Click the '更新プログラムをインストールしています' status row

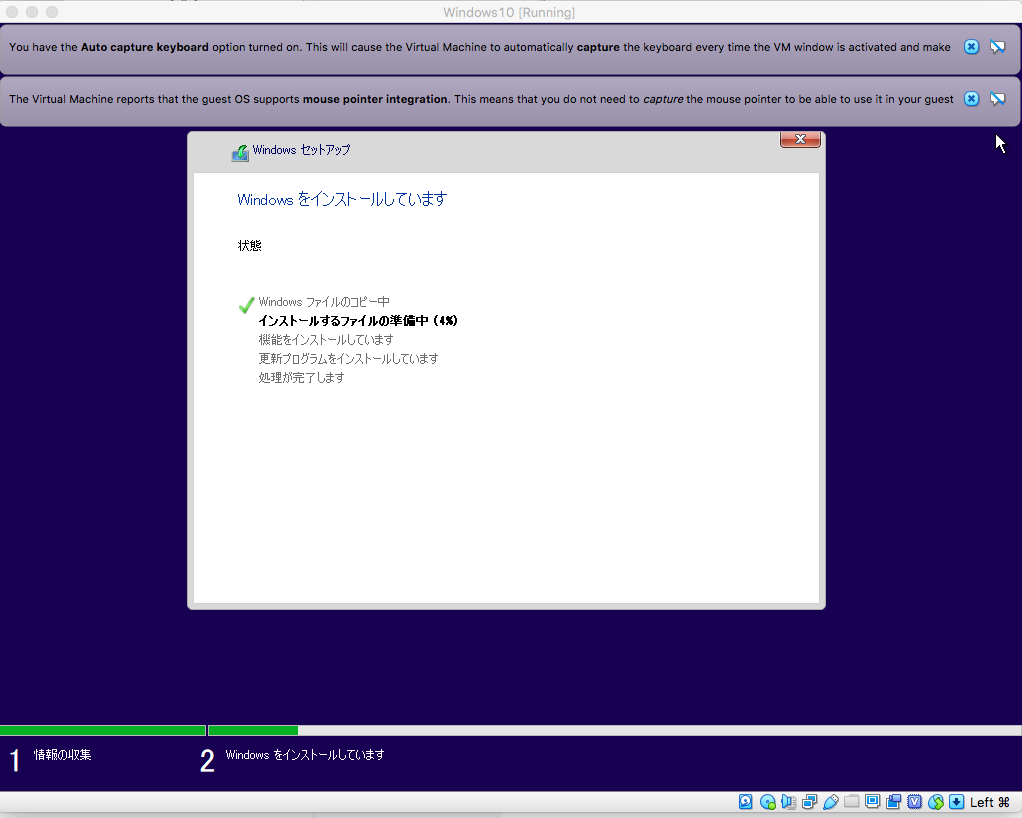(349, 358)
